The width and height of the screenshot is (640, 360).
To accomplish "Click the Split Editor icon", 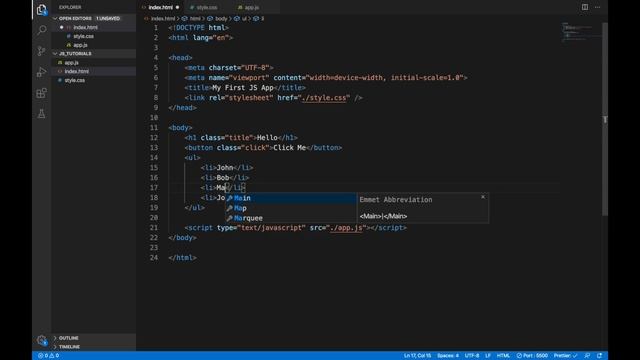I will click(x=585, y=7).
